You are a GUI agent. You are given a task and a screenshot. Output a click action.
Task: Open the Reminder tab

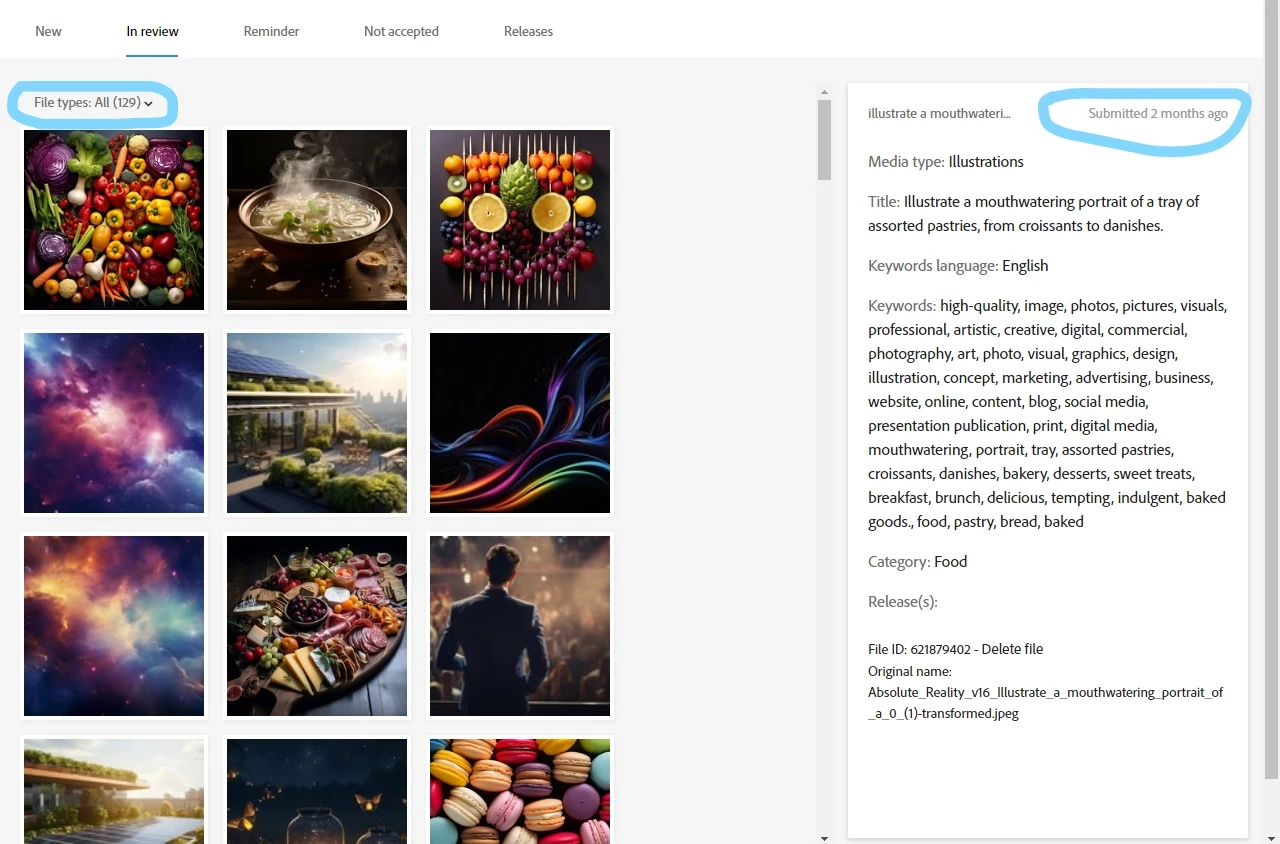click(x=271, y=31)
